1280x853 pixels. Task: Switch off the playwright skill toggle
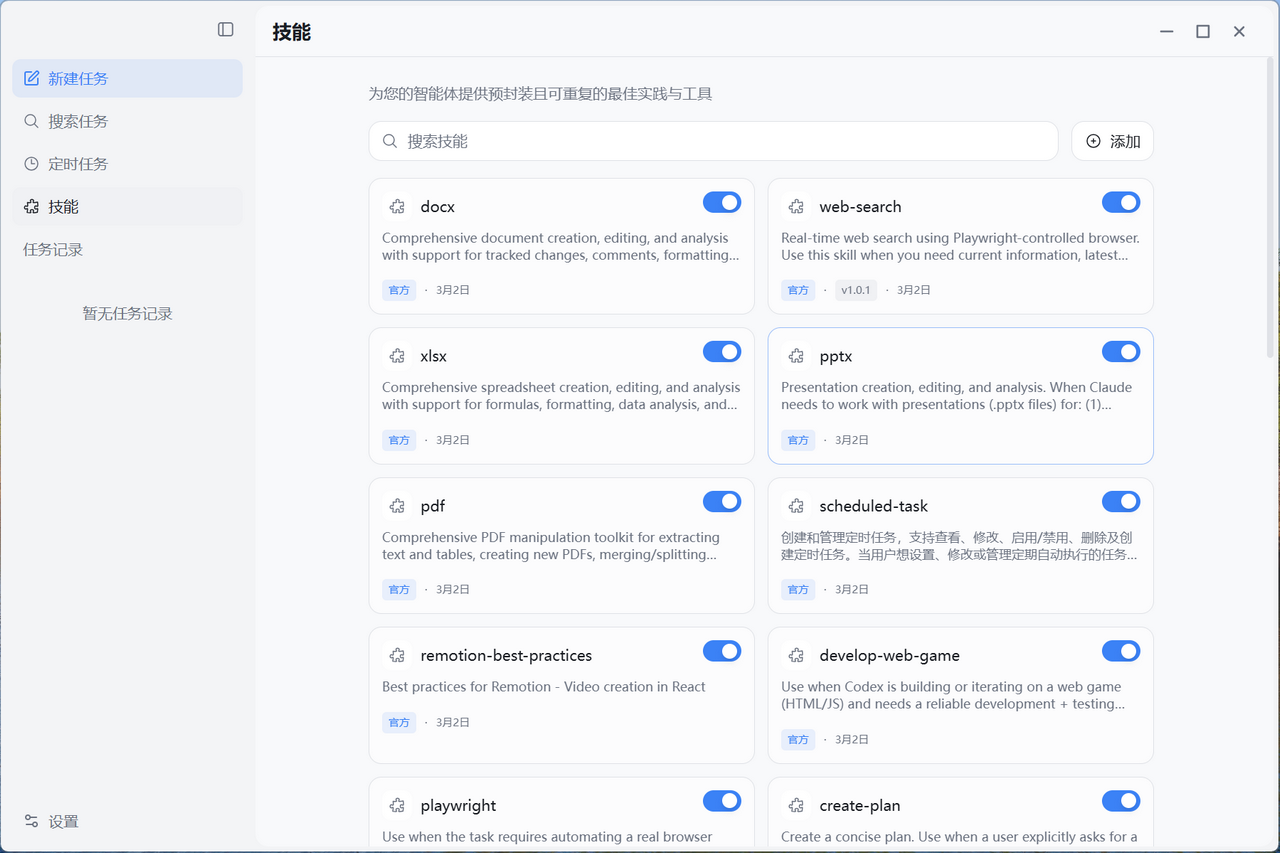722,801
